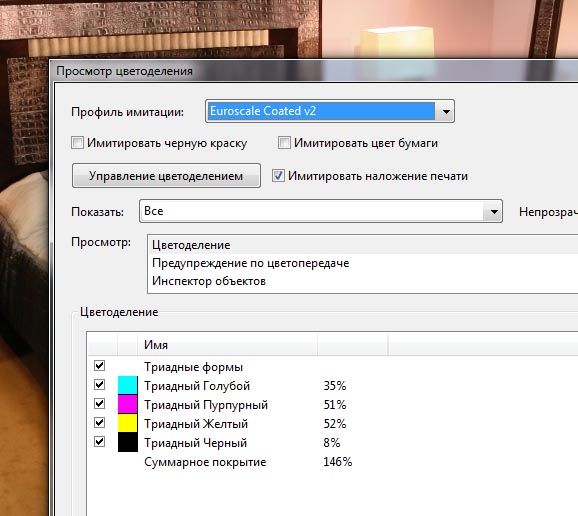Disable Имитировать наложение печати checkbox

point(278,175)
